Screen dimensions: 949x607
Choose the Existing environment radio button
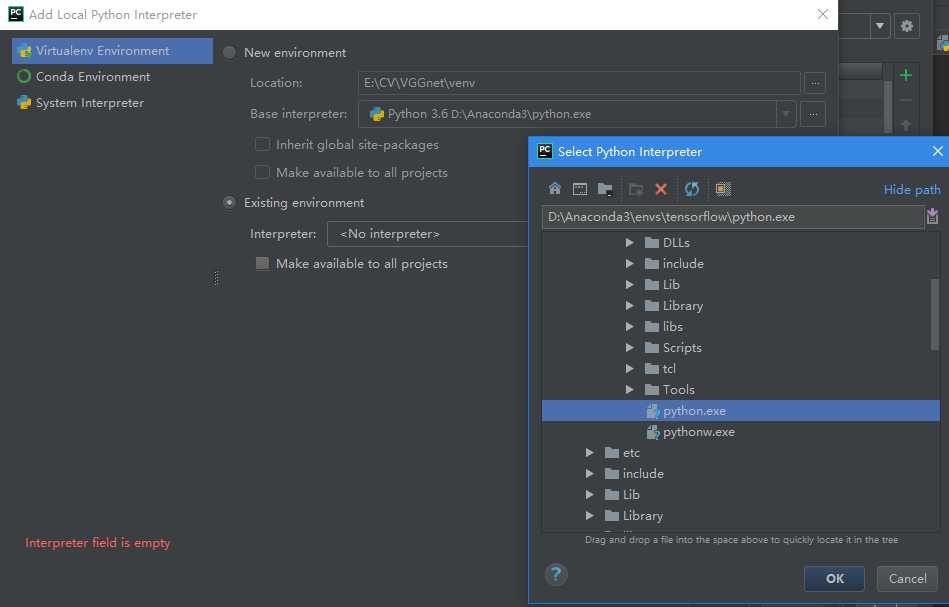[229, 203]
